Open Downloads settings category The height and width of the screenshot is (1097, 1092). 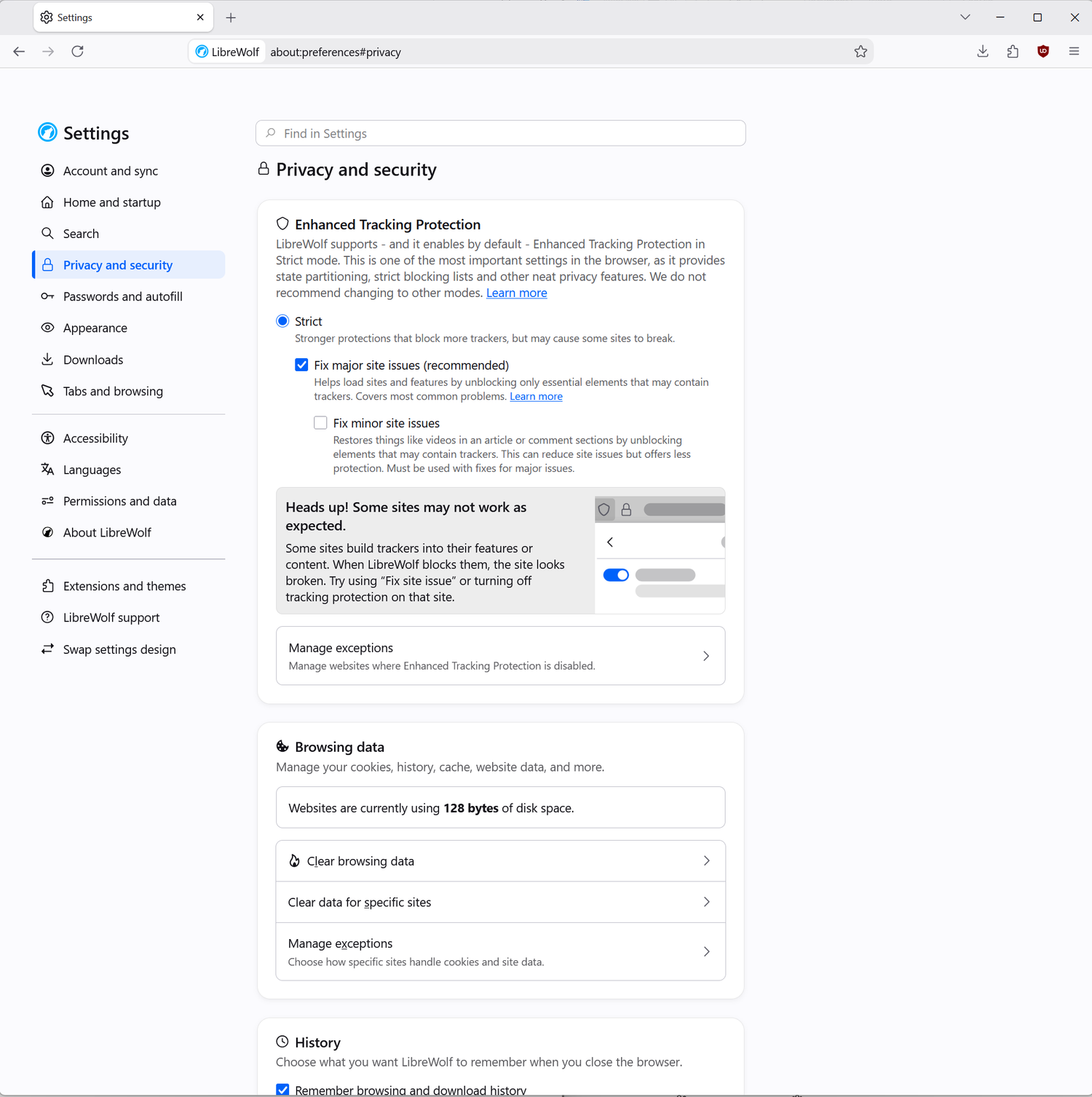point(129,360)
